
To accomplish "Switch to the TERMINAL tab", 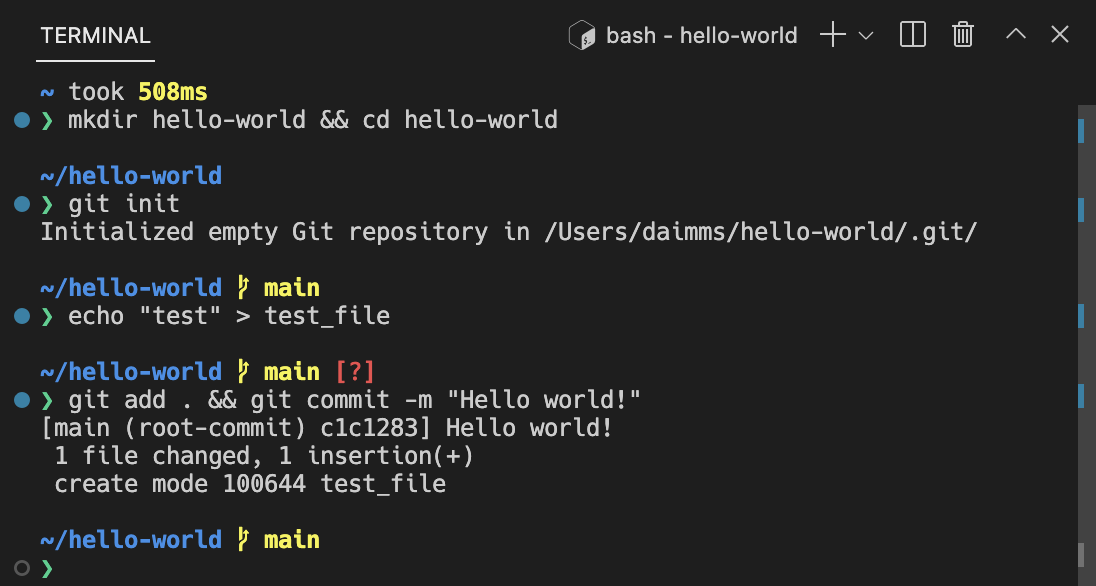I will click(95, 35).
